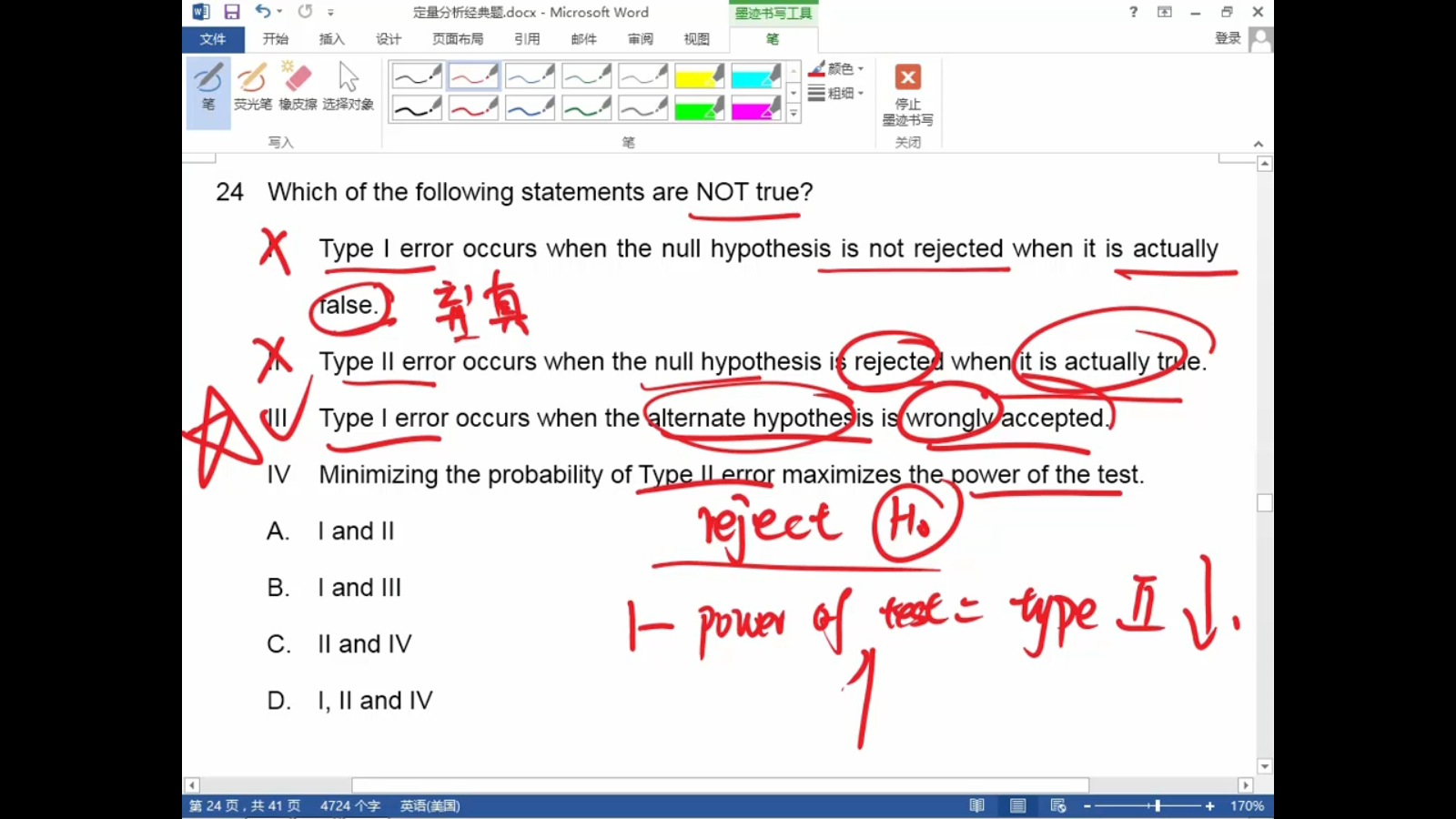Open the ink Color (颜色) dropdown
Image resolution: width=1456 pixels, height=819 pixels.
coord(836,69)
